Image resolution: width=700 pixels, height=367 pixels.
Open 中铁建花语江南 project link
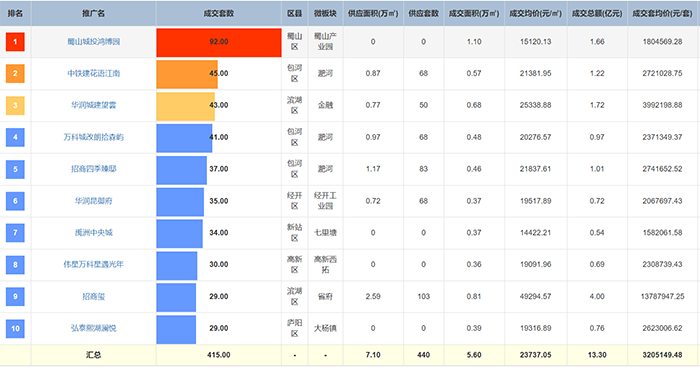tap(94, 73)
